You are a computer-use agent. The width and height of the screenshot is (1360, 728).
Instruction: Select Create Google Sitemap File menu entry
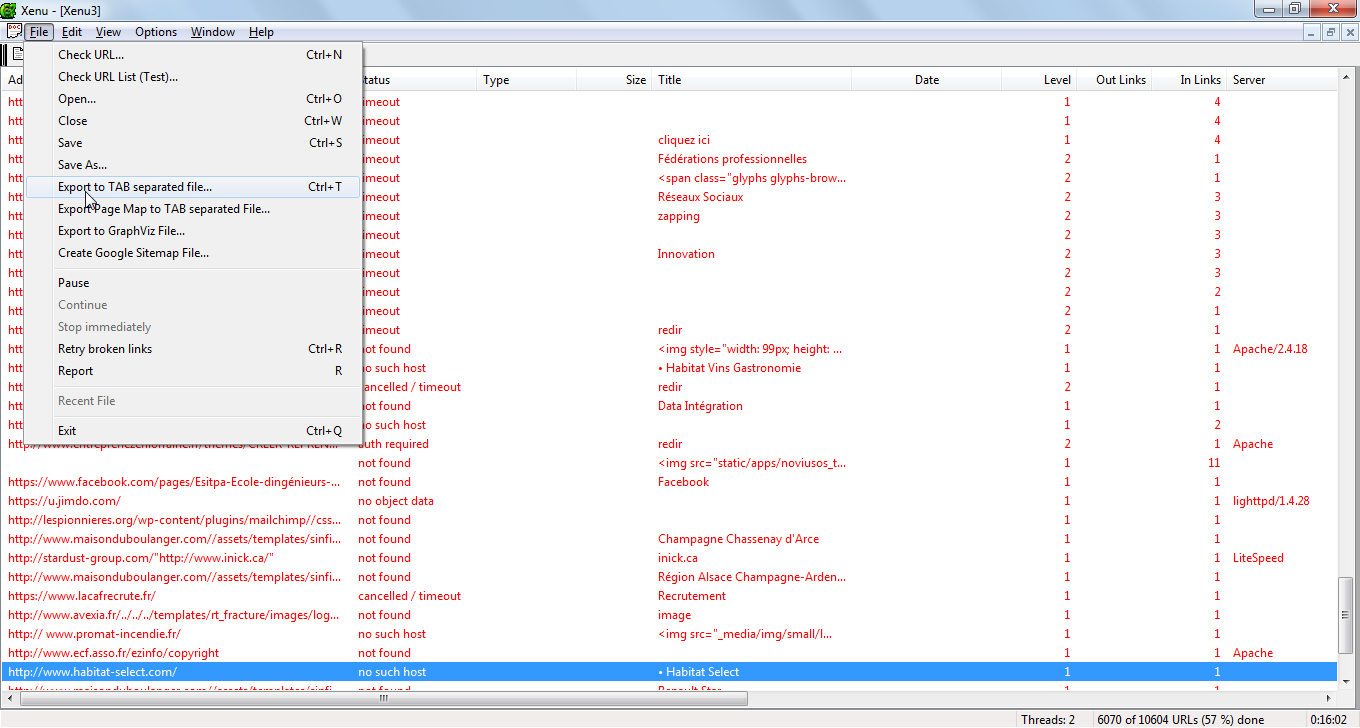click(133, 253)
